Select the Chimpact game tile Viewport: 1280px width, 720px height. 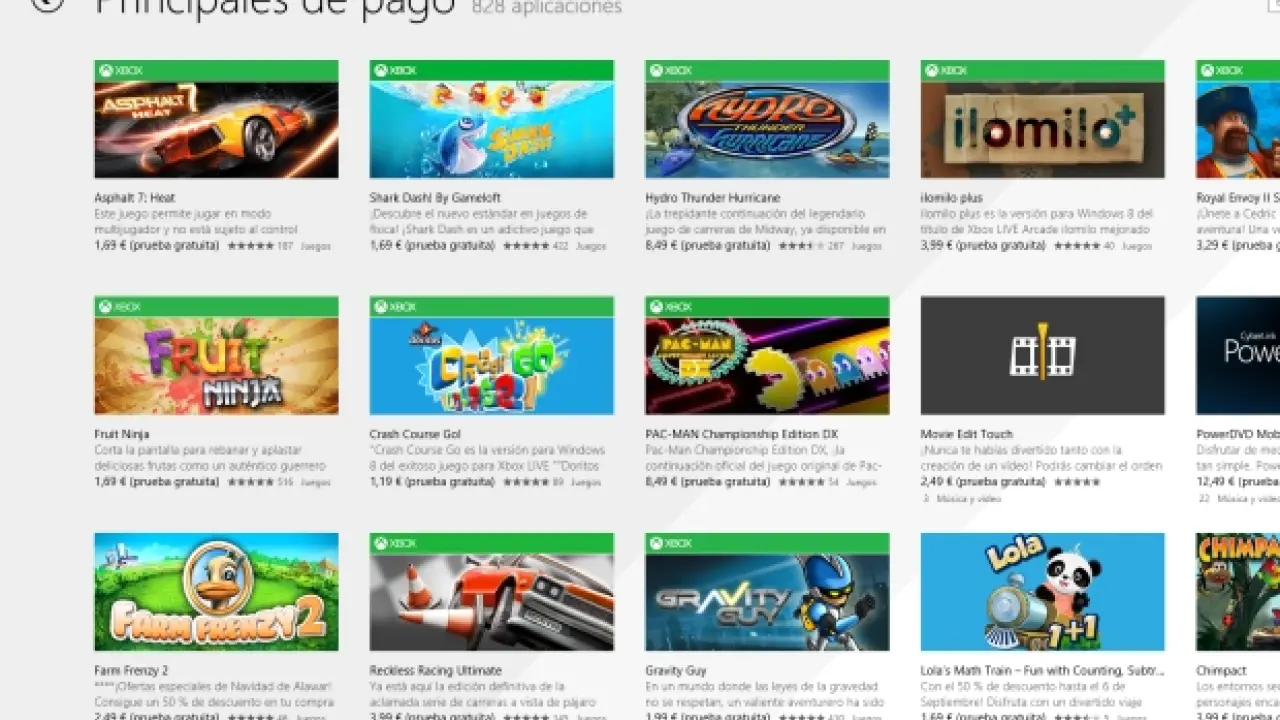point(1238,592)
